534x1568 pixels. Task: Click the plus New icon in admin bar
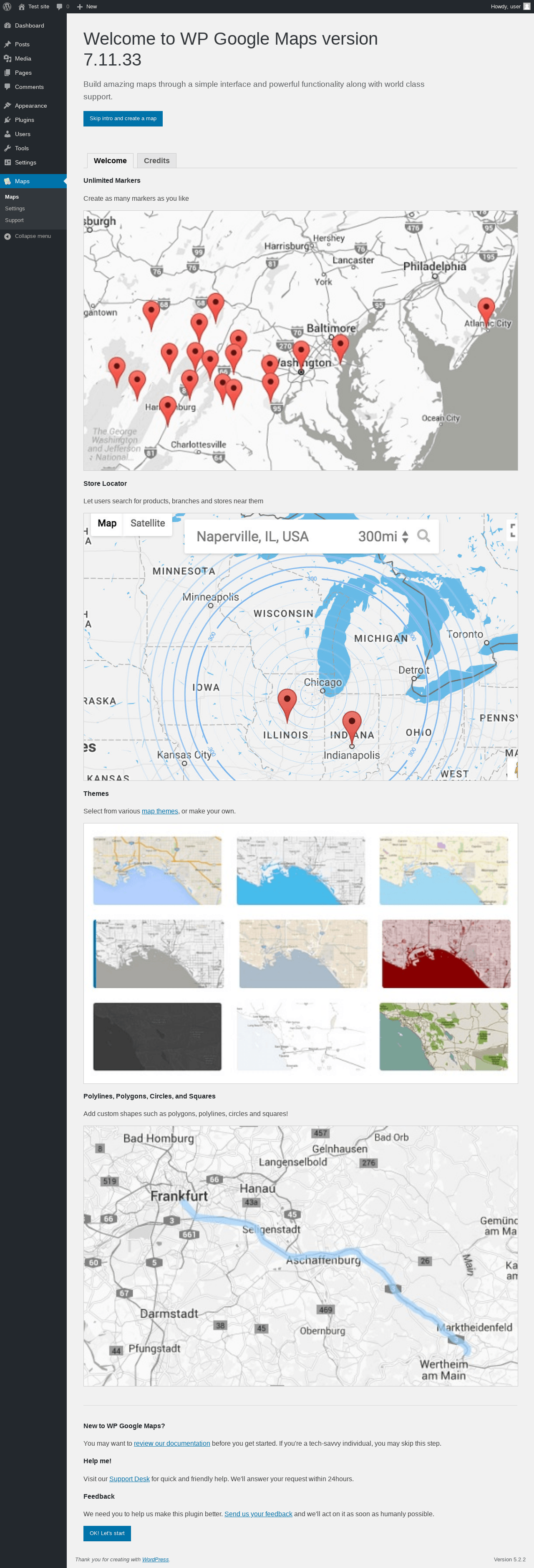(80, 7)
